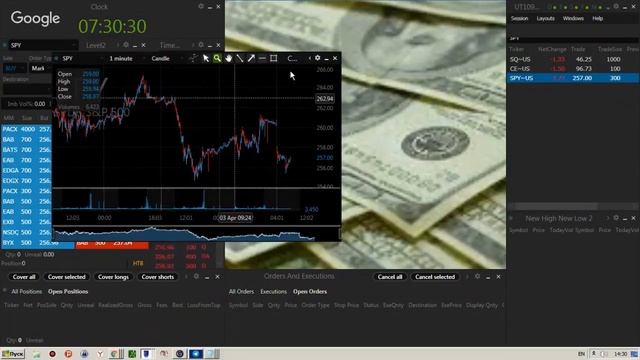Choose the horizontal line drawing tool
This screenshot has width=640, height=360.
click(262, 58)
